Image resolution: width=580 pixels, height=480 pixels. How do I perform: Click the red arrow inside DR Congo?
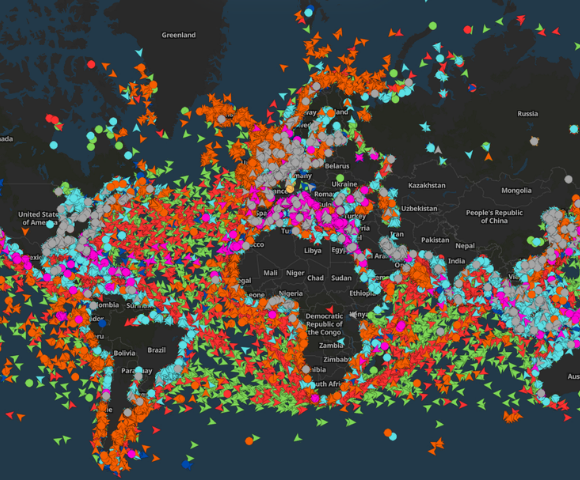(x=330, y=309)
